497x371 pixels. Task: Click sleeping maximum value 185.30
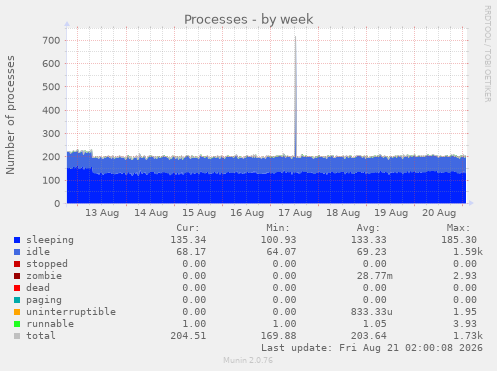[459, 240]
